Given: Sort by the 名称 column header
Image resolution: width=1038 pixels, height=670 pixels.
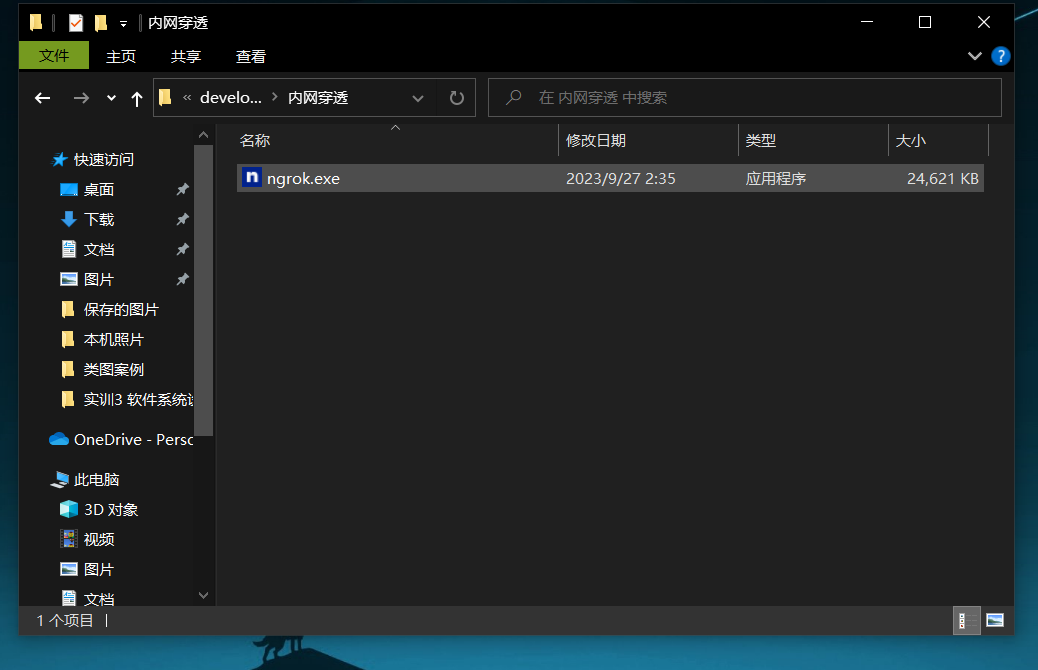Looking at the screenshot, I should click(397, 140).
